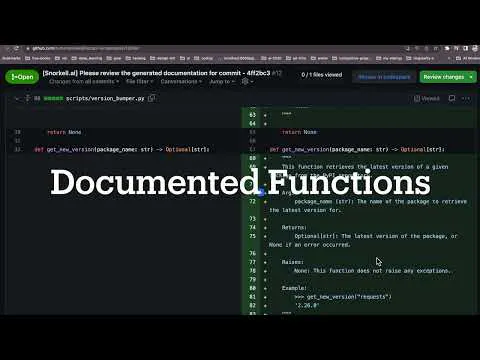
Task: Click the '2.26.0' example output line
Action: tap(307, 306)
